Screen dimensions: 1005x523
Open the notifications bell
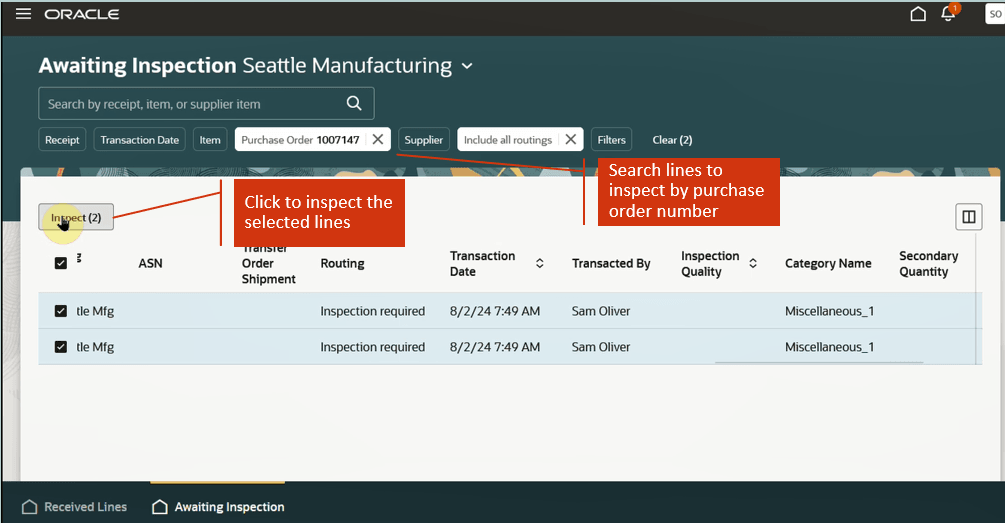click(x=948, y=14)
